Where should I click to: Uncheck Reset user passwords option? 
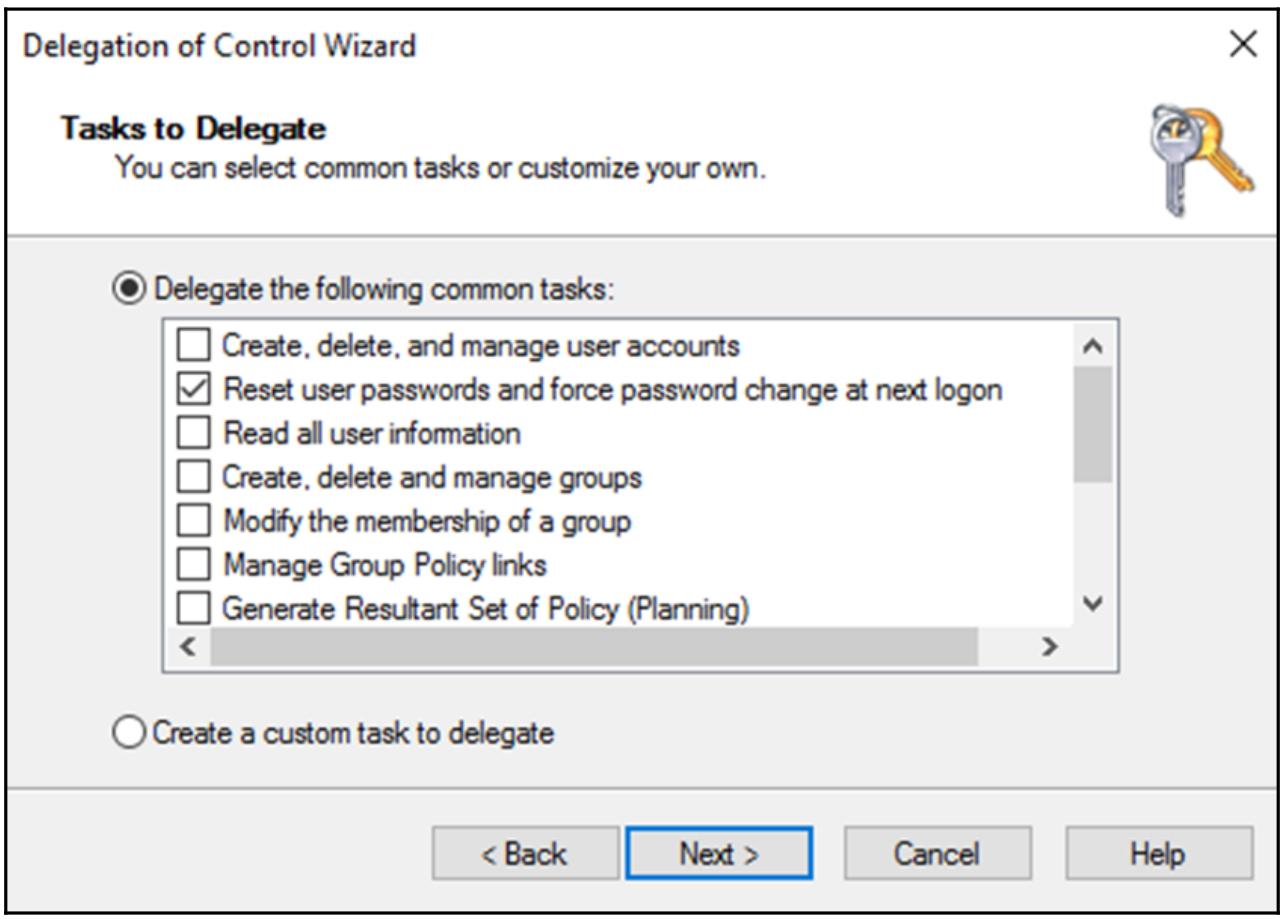(x=194, y=390)
